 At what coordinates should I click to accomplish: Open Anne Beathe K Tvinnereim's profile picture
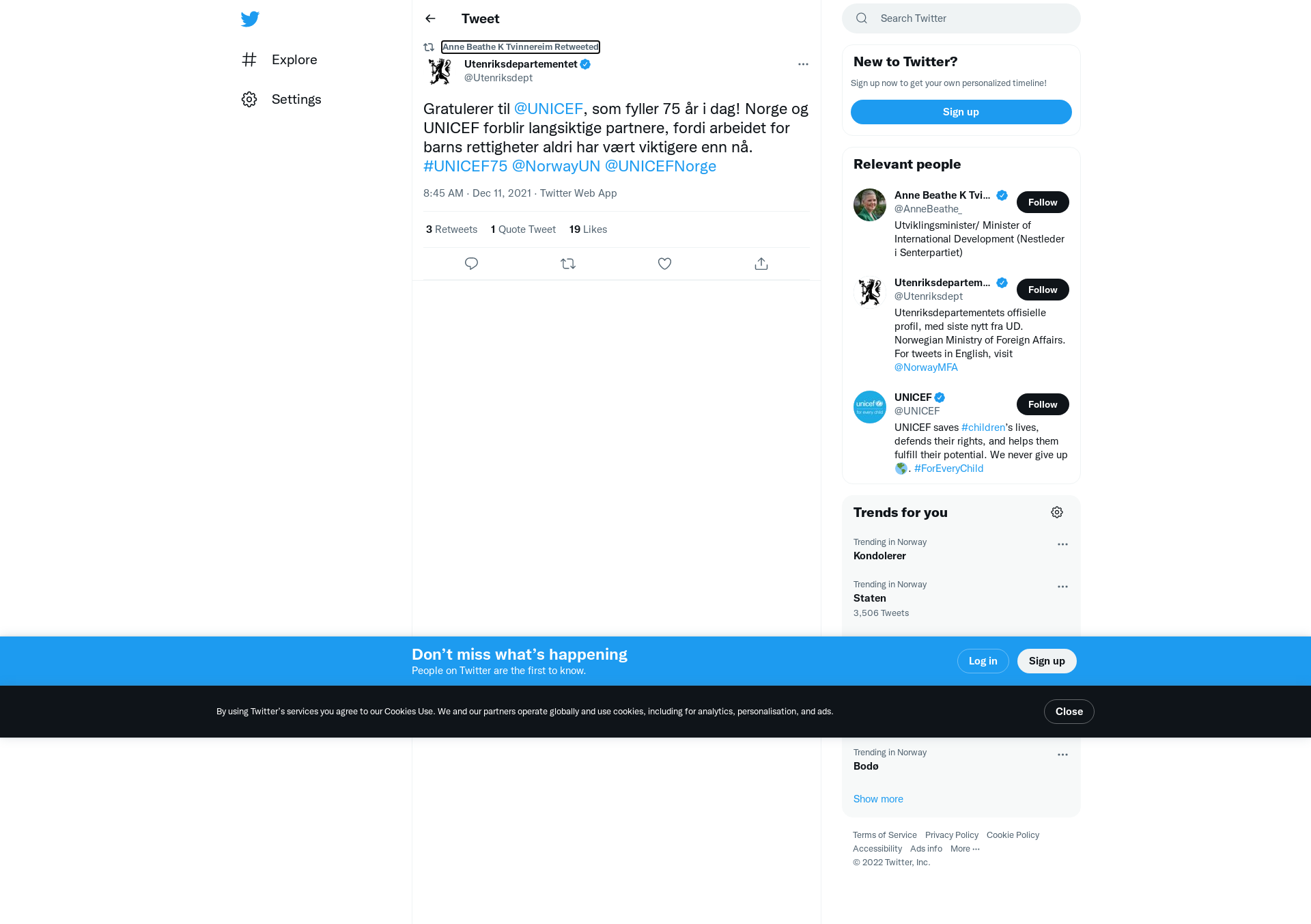870,205
